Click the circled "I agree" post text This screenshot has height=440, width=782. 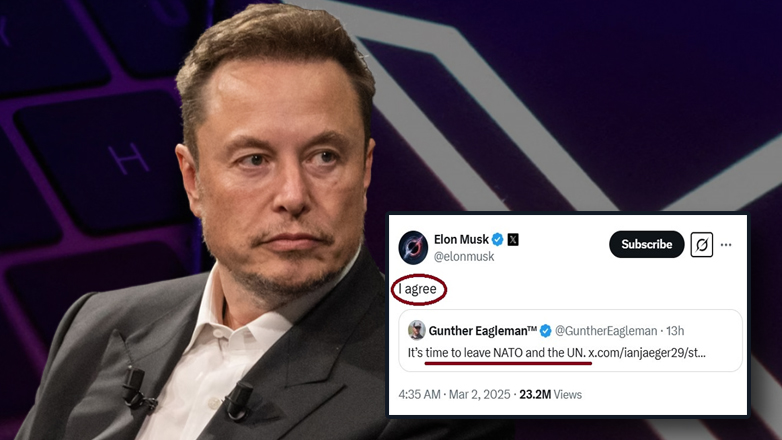pos(419,289)
